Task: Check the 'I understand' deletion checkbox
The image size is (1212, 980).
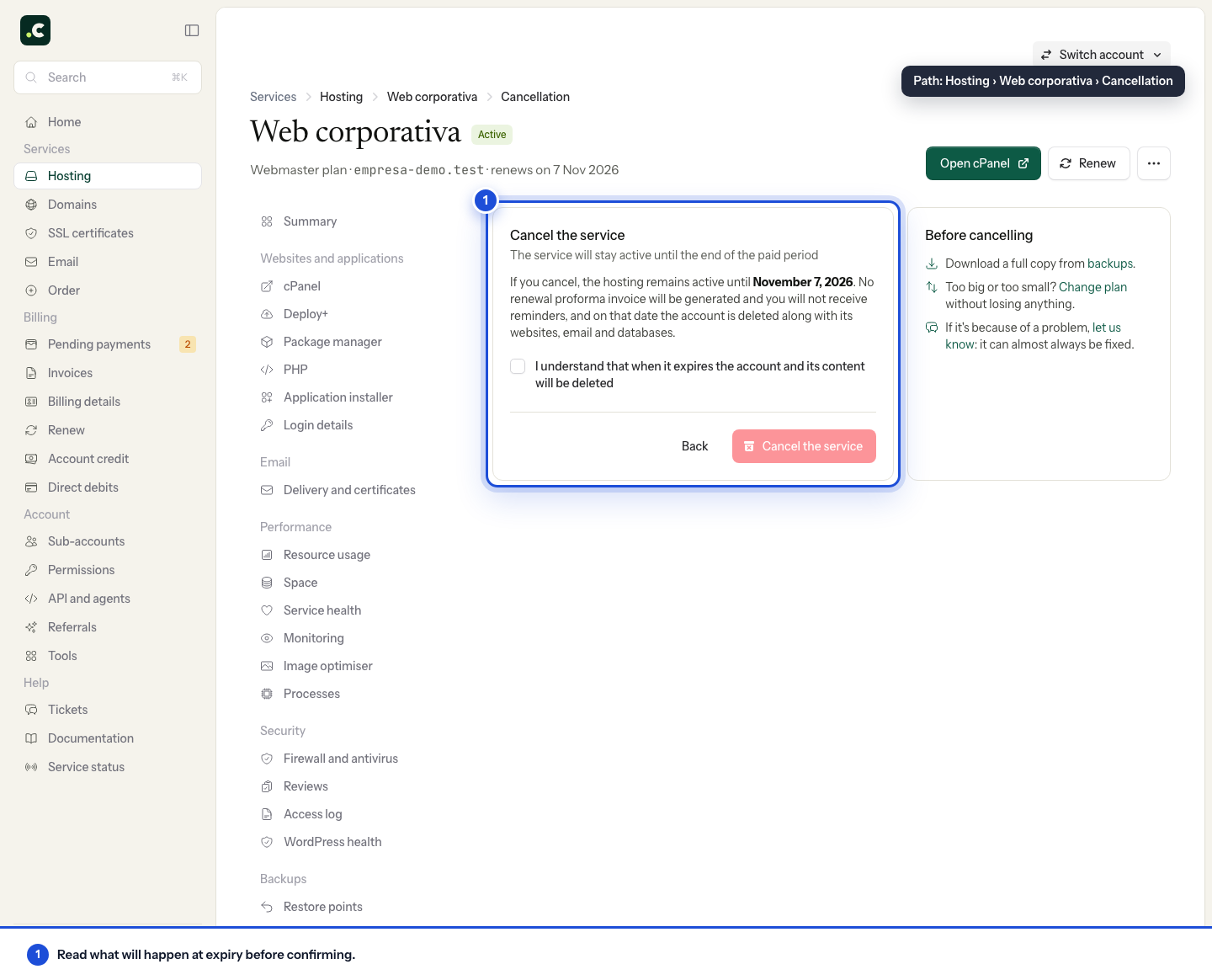Action: point(518,366)
